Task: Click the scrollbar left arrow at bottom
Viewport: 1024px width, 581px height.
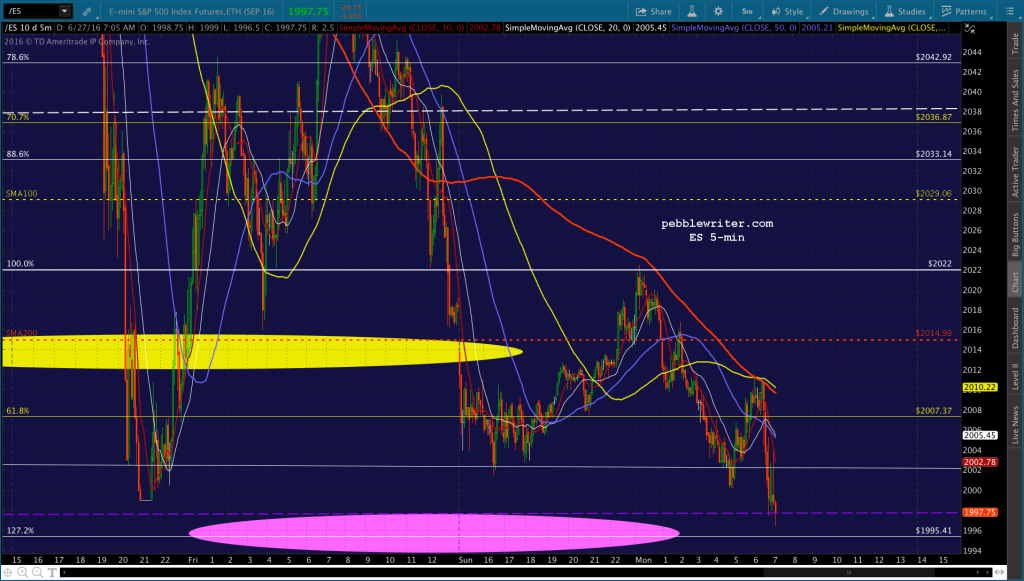Action: [x=64, y=573]
